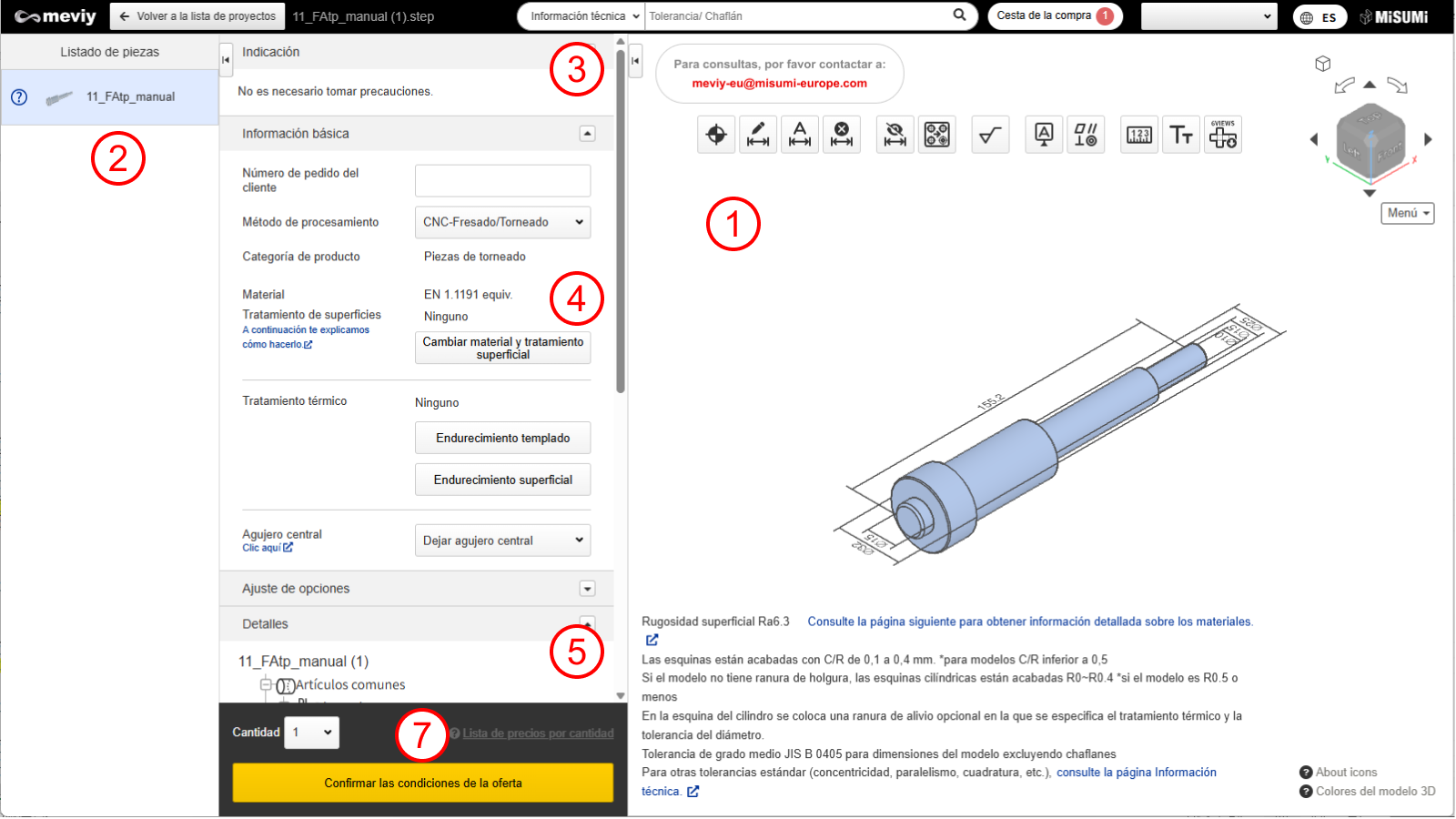Screen dimensions: 1456x819
Task: Expand the Ajuste de opciones section
Action: [x=587, y=589]
